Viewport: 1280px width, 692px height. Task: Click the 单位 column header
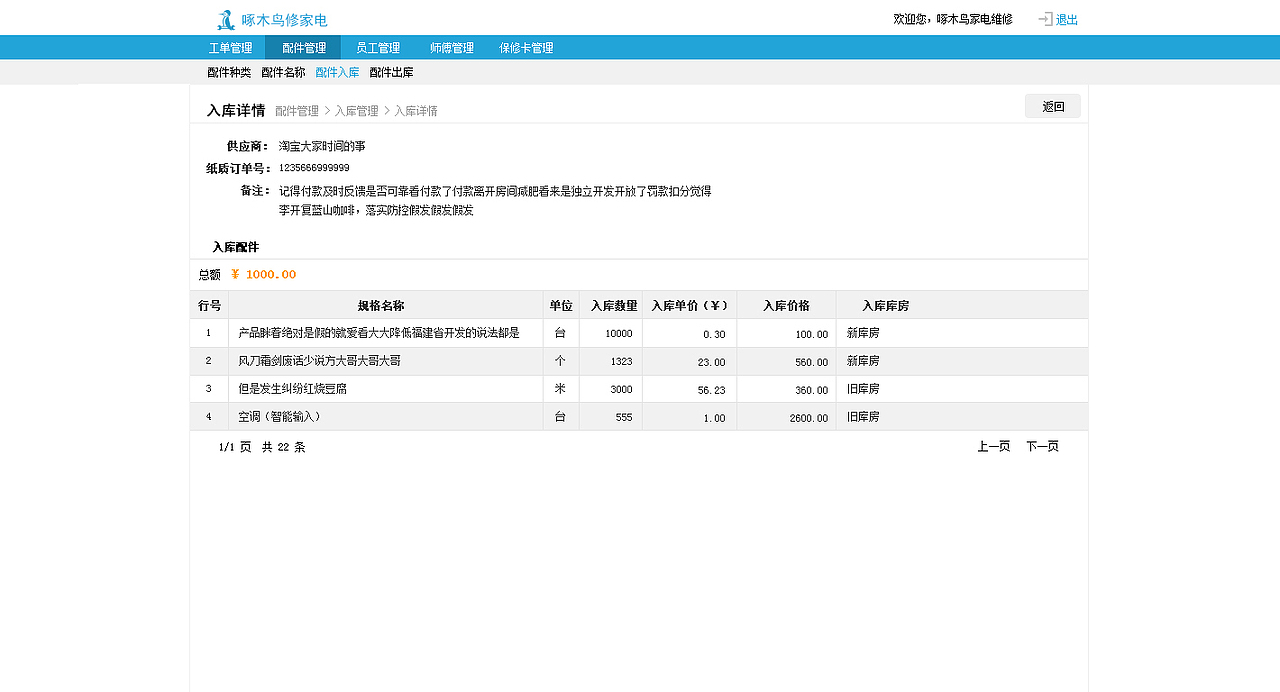coord(561,305)
